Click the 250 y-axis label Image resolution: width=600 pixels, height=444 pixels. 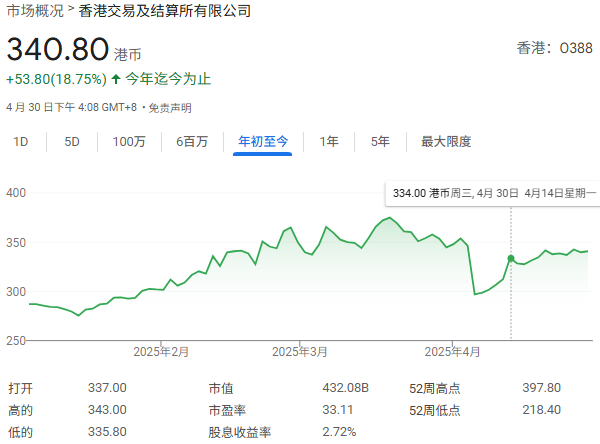click(x=16, y=340)
